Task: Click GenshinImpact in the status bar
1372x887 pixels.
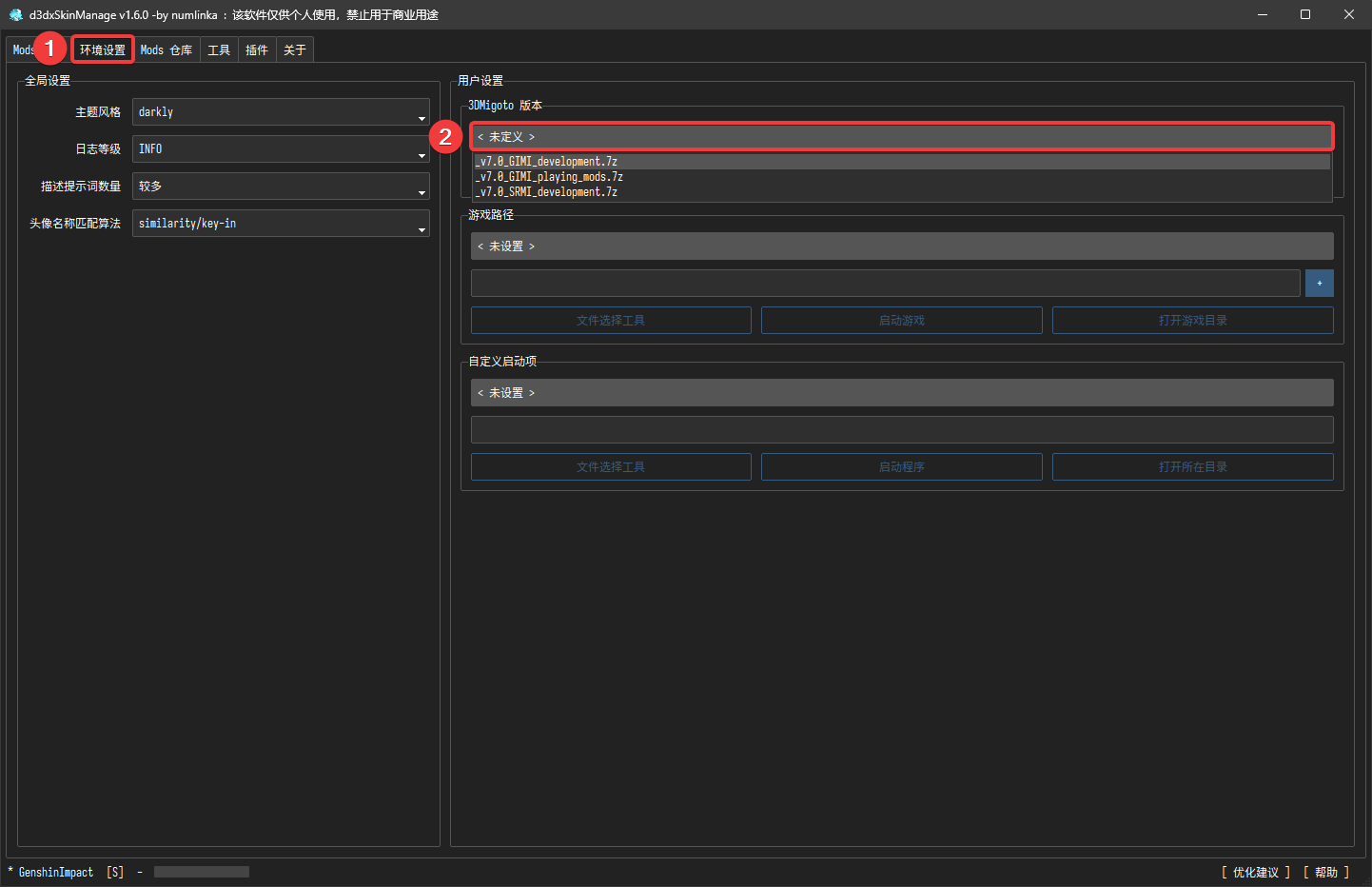Action: (x=56, y=873)
